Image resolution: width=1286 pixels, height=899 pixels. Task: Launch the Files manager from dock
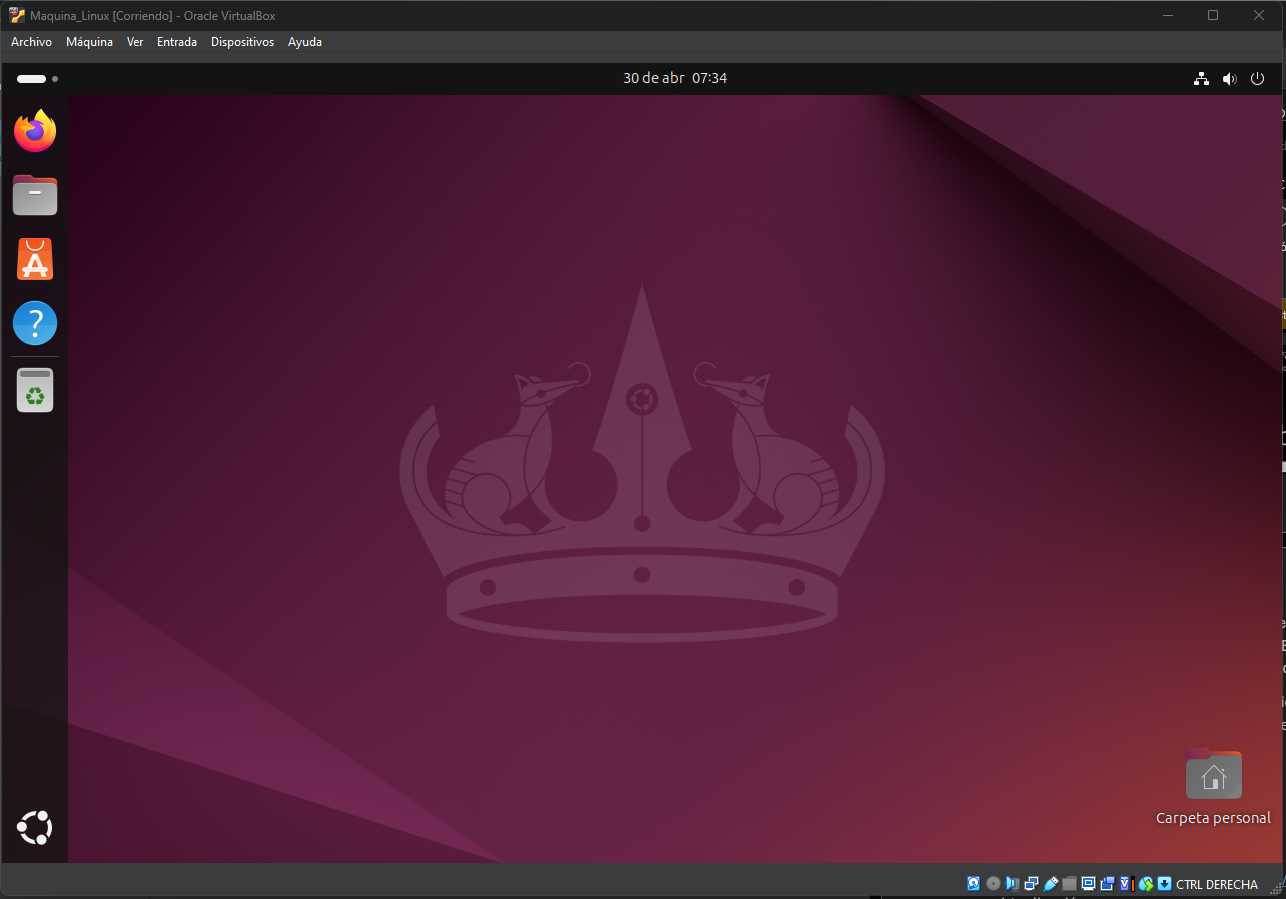(x=35, y=195)
